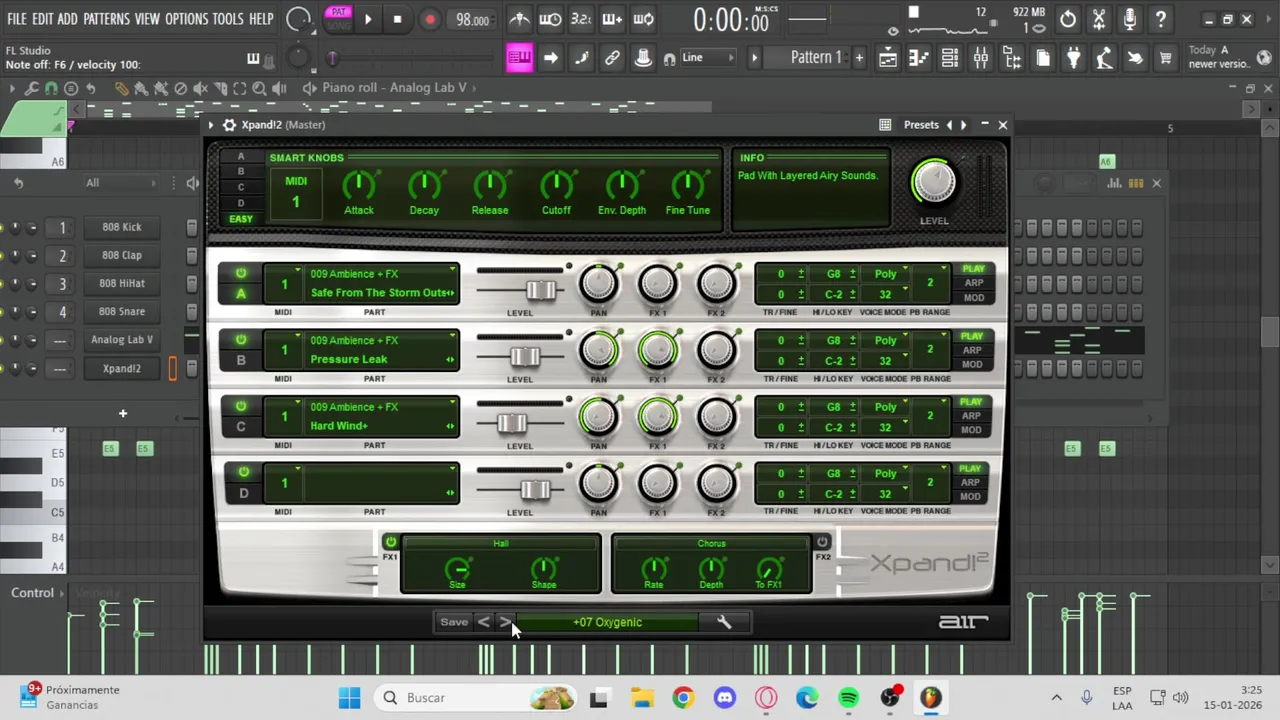The width and height of the screenshot is (1280, 720).
Task: Toggle the link chain icon
Action: (x=612, y=58)
